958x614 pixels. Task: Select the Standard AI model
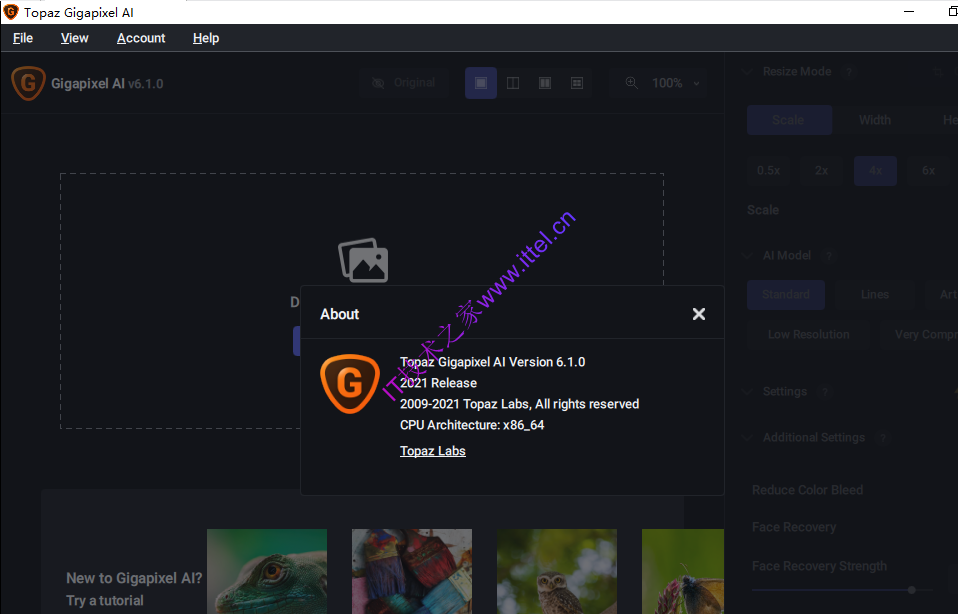pyautogui.click(x=786, y=294)
